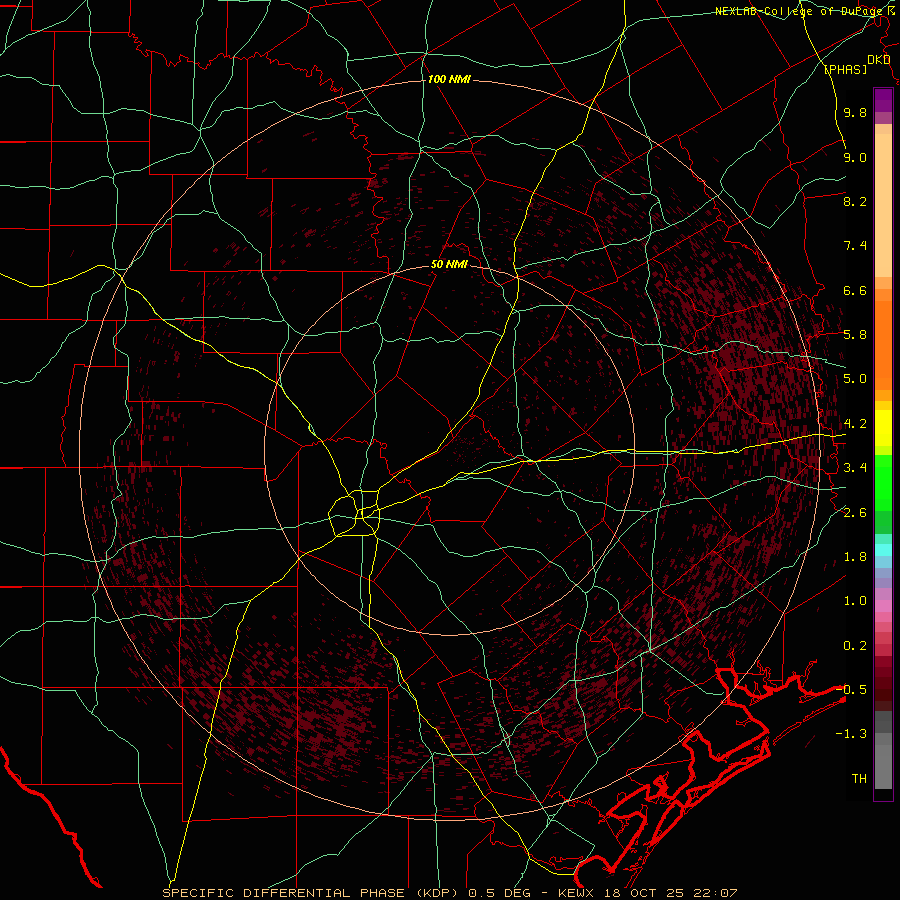Click the 1.8 value on the color scale
This screenshot has width=900, height=900.
(x=855, y=557)
